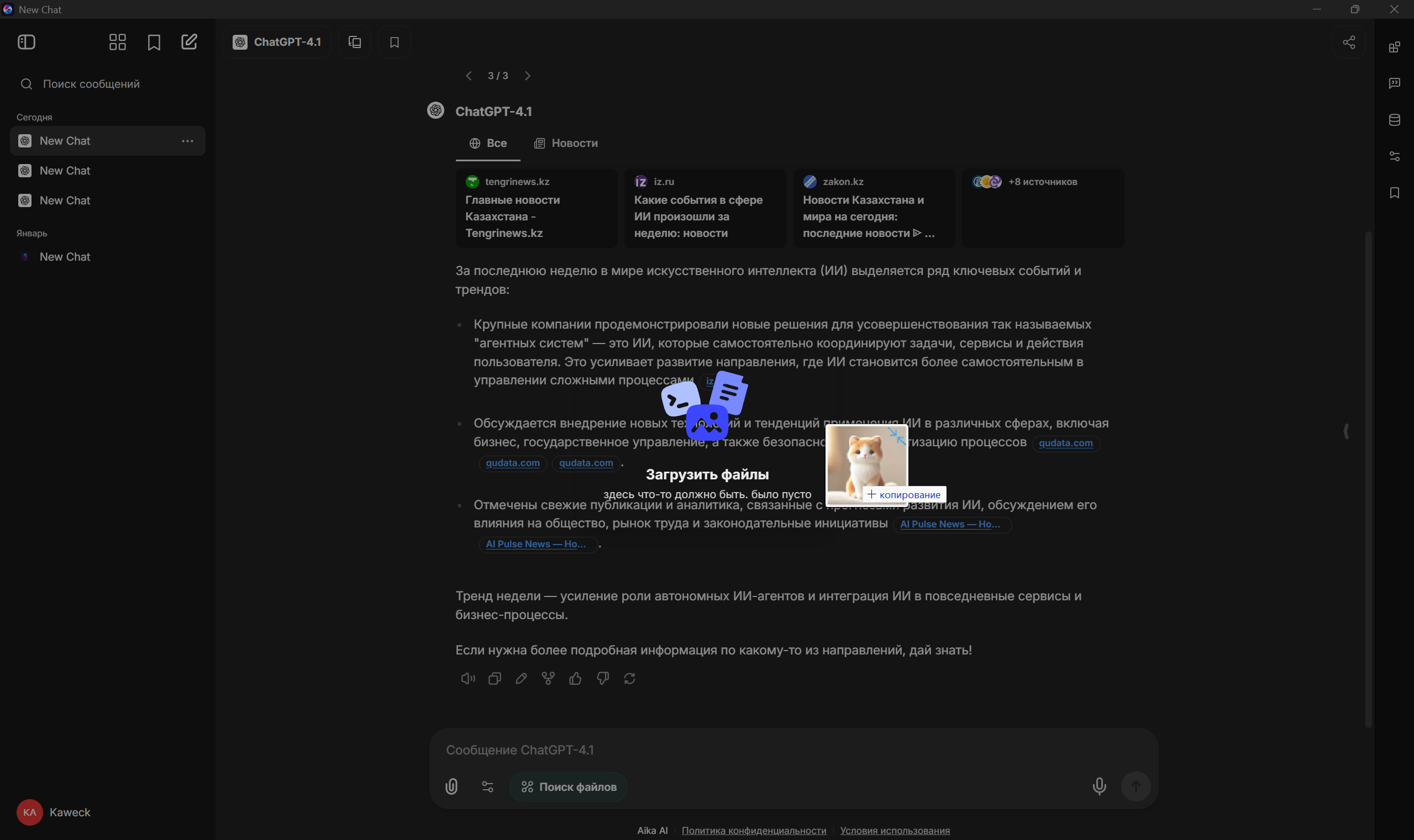Image resolution: width=1414 pixels, height=840 pixels.
Task: Open New Chat under Январь
Action: tap(108, 257)
